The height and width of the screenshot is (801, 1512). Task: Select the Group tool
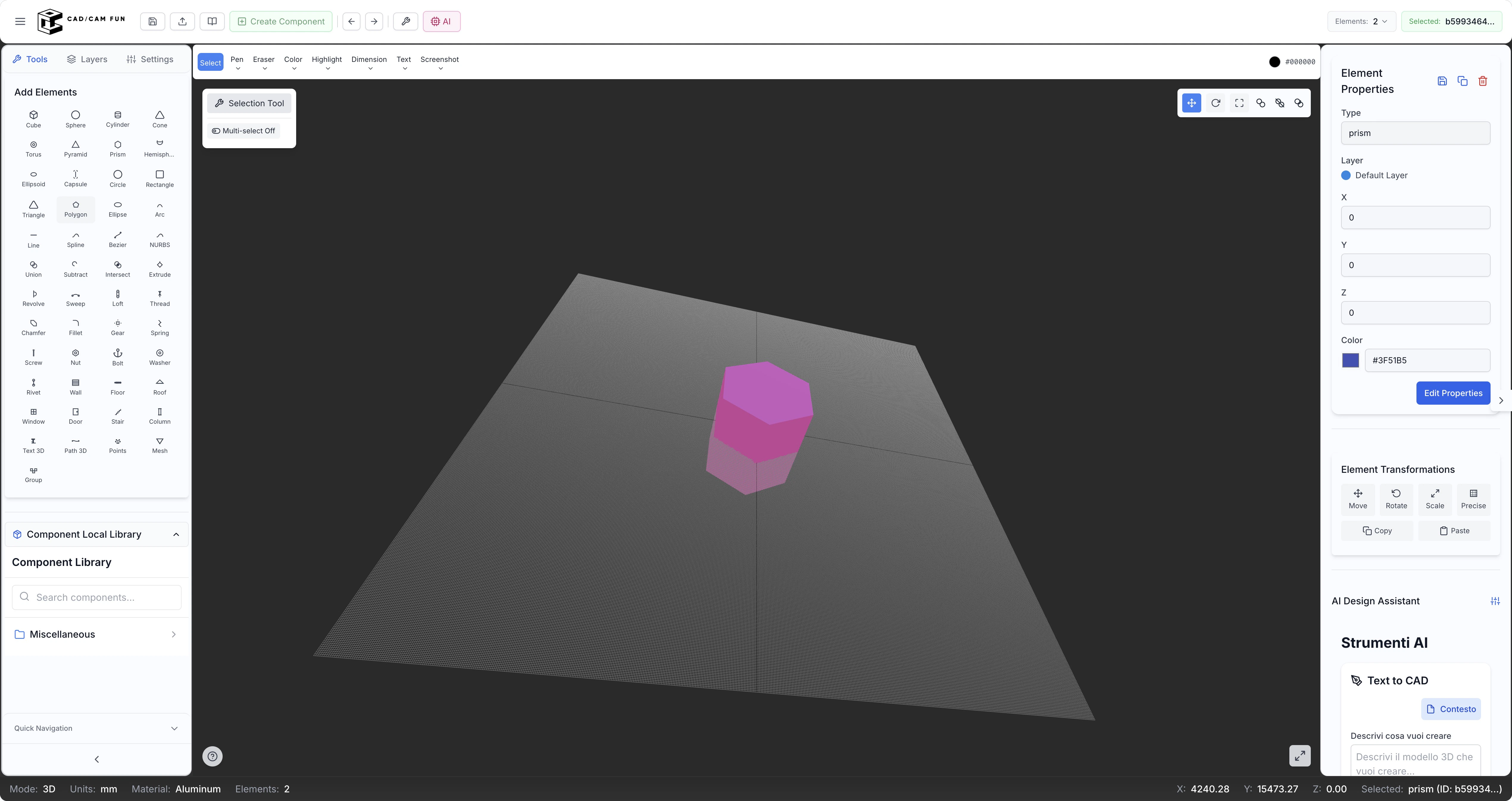pos(33,475)
